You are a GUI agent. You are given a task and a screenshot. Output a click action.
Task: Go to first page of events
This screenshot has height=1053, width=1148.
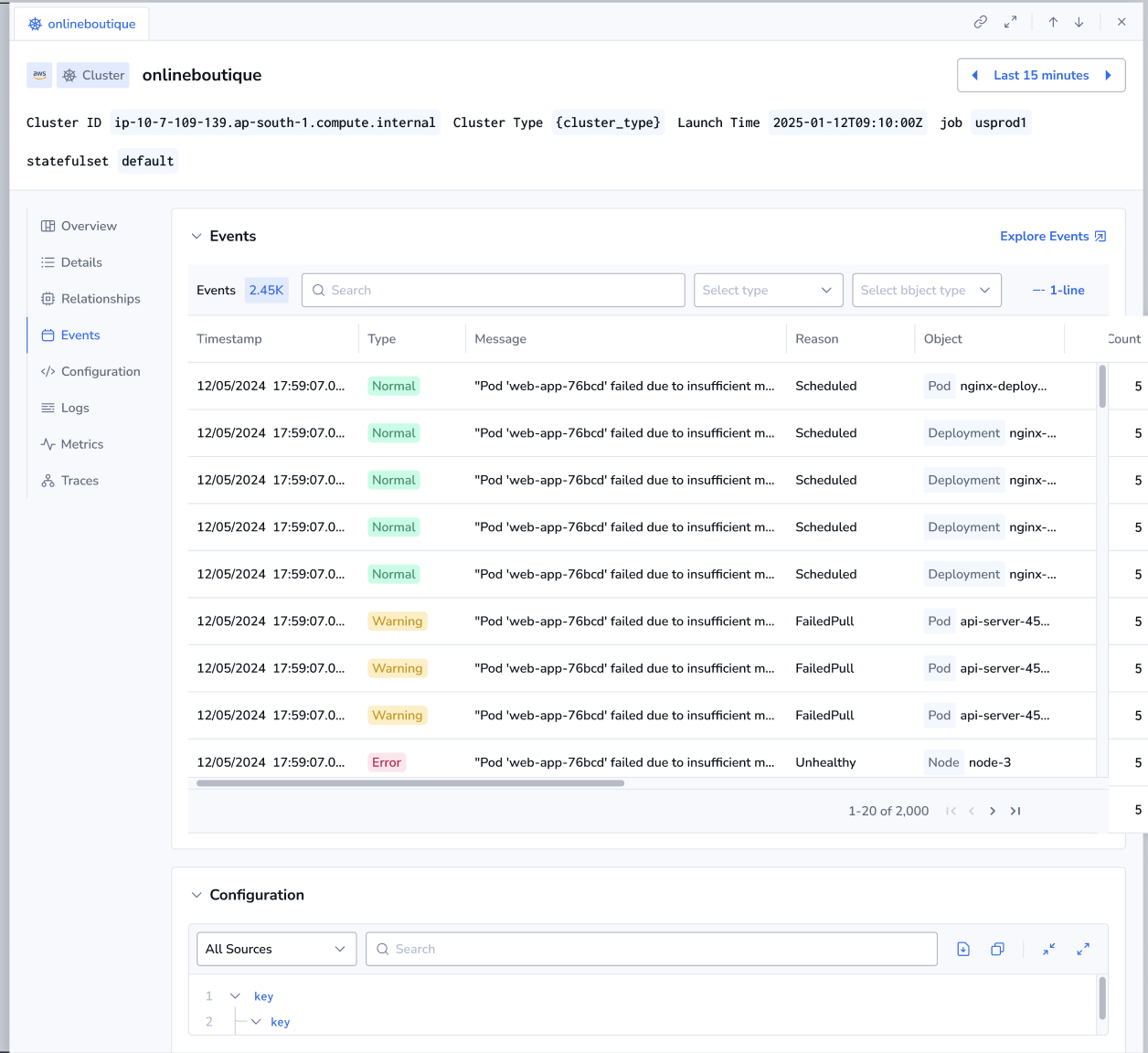coord(951,811)
